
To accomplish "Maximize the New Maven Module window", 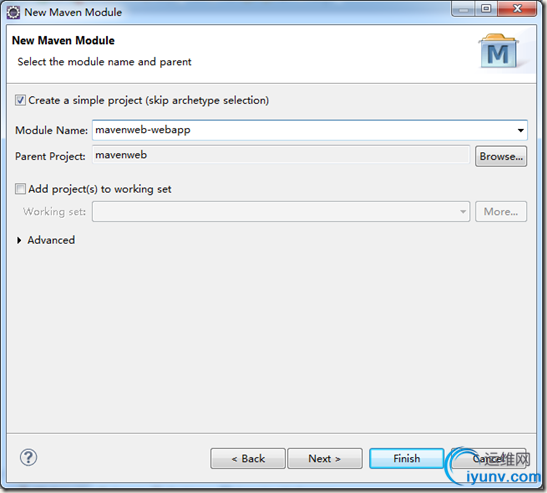I will point(486,9).
